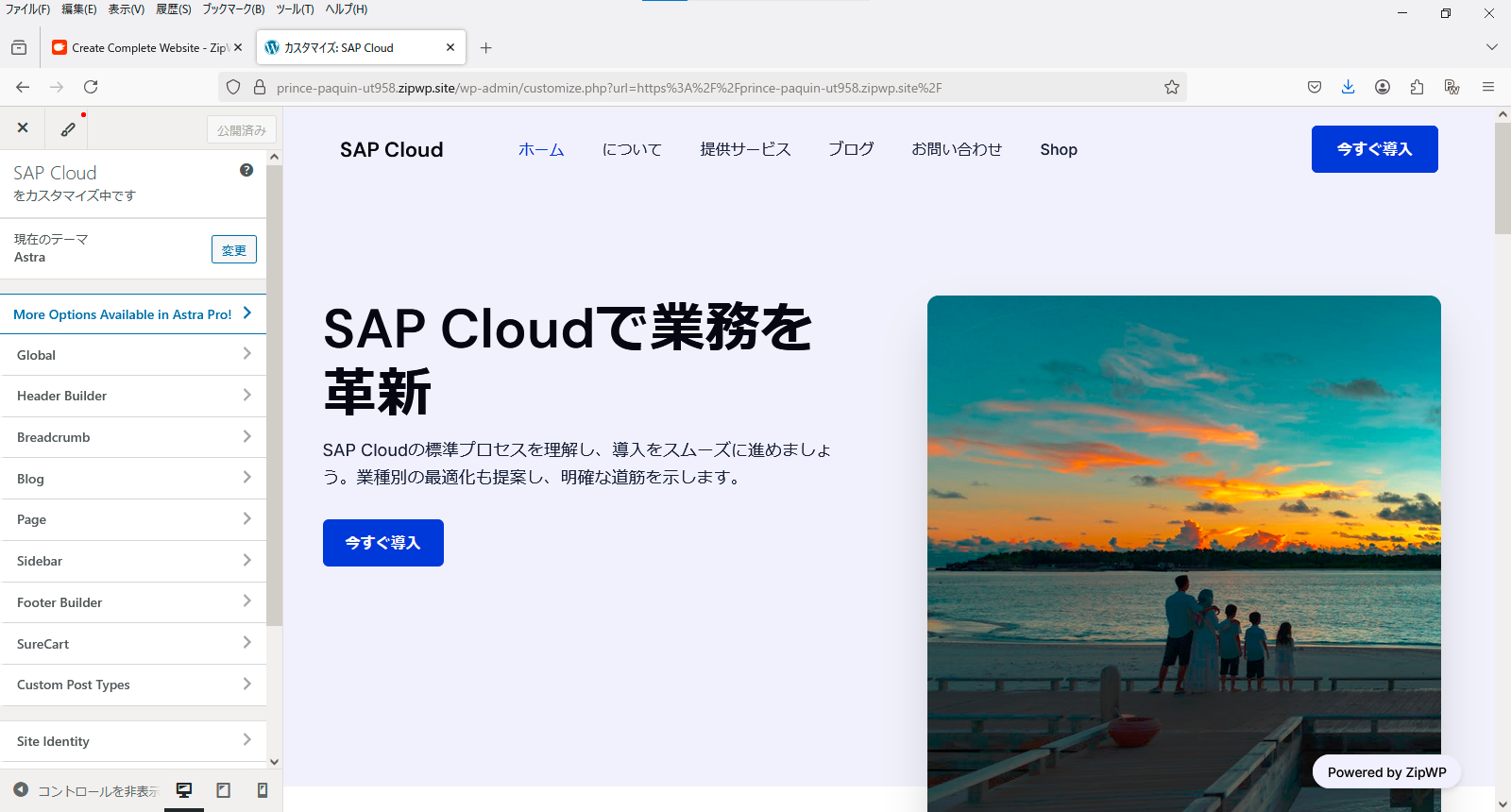Open the Firefox account icon
Viewport: 1511px width, 812px height.
1383,87
